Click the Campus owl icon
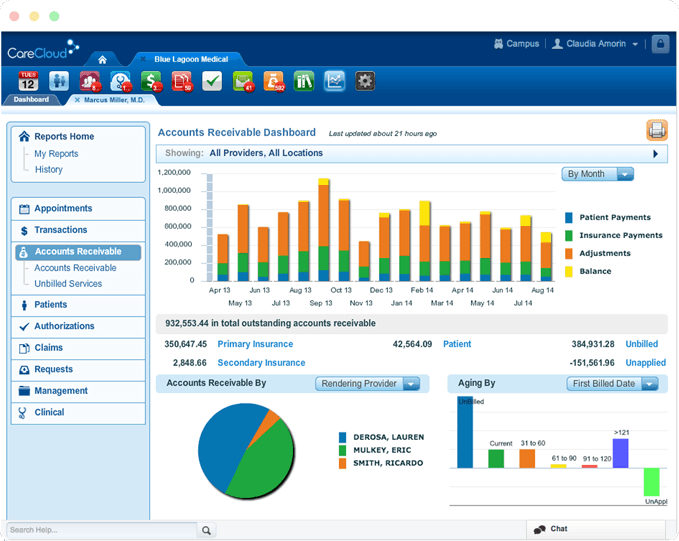679x541 pixels. (498, 44)
